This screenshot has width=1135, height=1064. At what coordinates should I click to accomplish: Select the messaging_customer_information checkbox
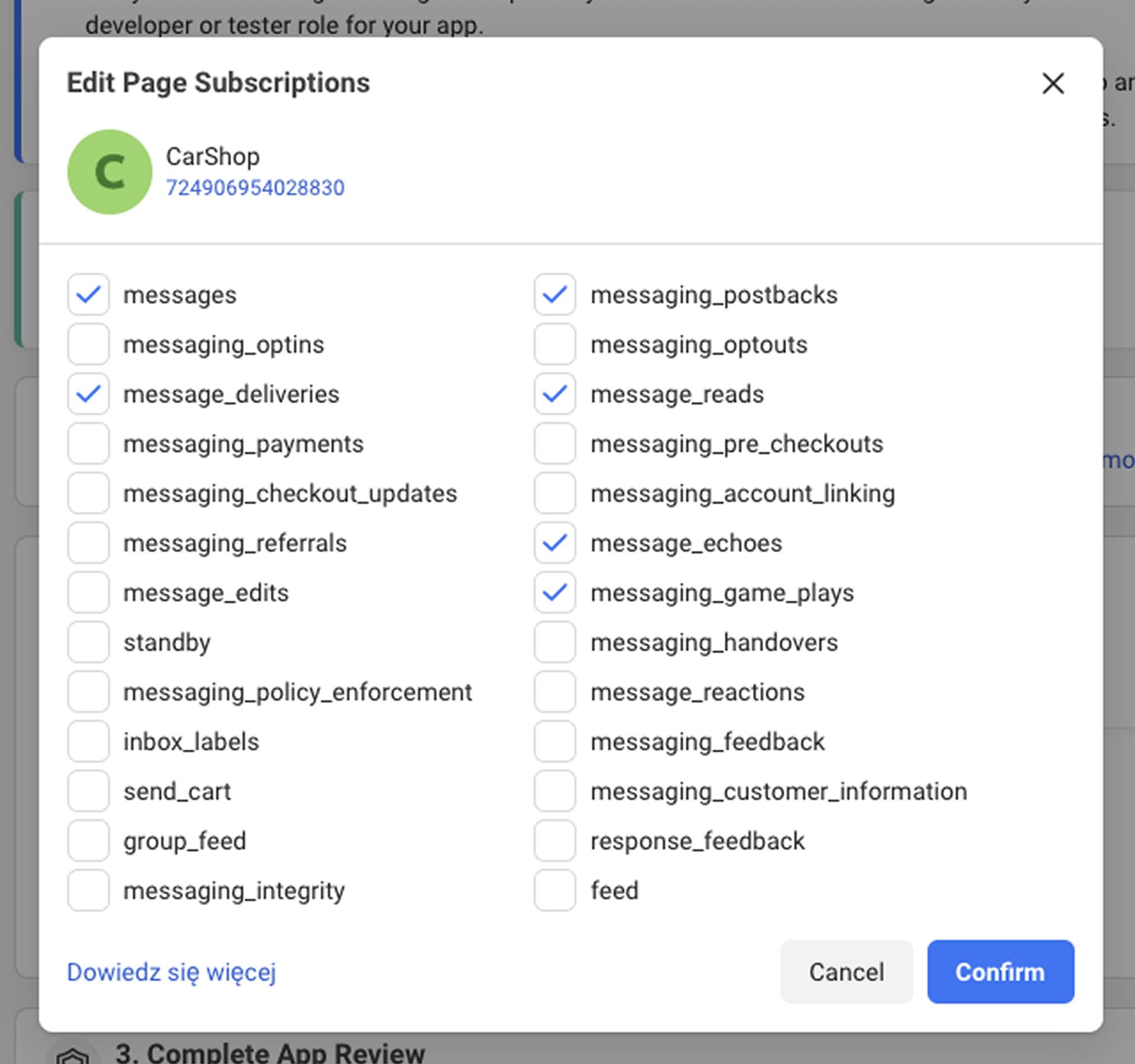(555, 791)
